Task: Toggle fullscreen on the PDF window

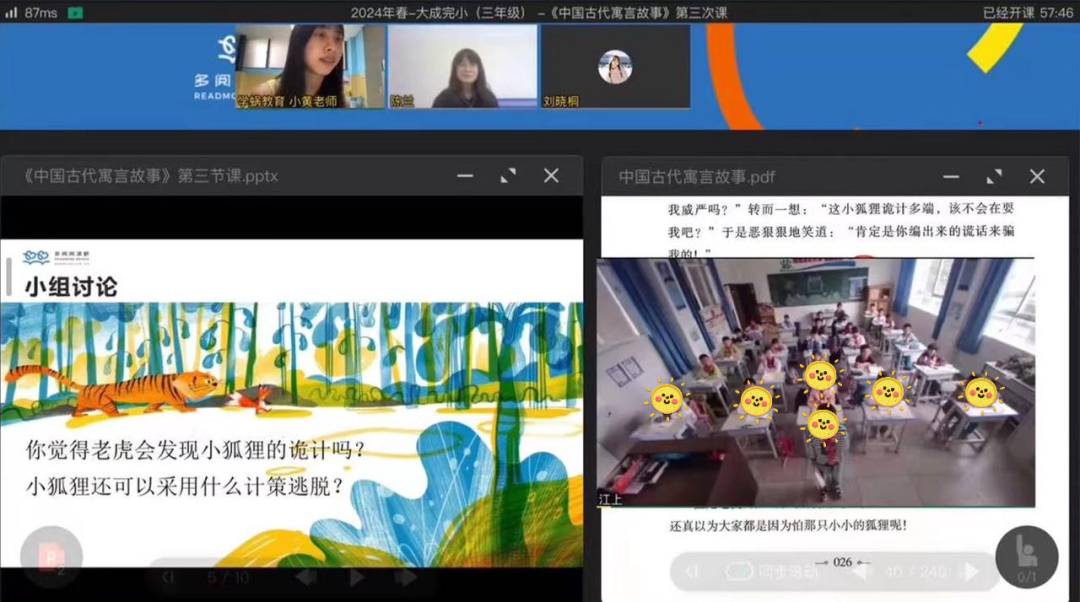Action: [994, 176]
